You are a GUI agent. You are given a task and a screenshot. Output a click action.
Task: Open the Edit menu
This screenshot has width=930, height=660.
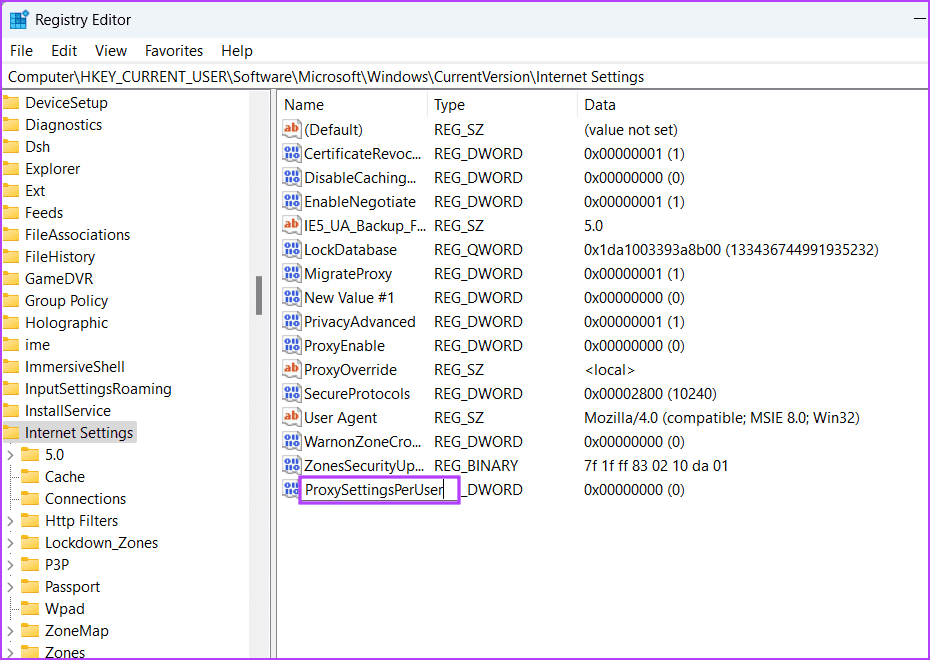click(x=64, y=51)
